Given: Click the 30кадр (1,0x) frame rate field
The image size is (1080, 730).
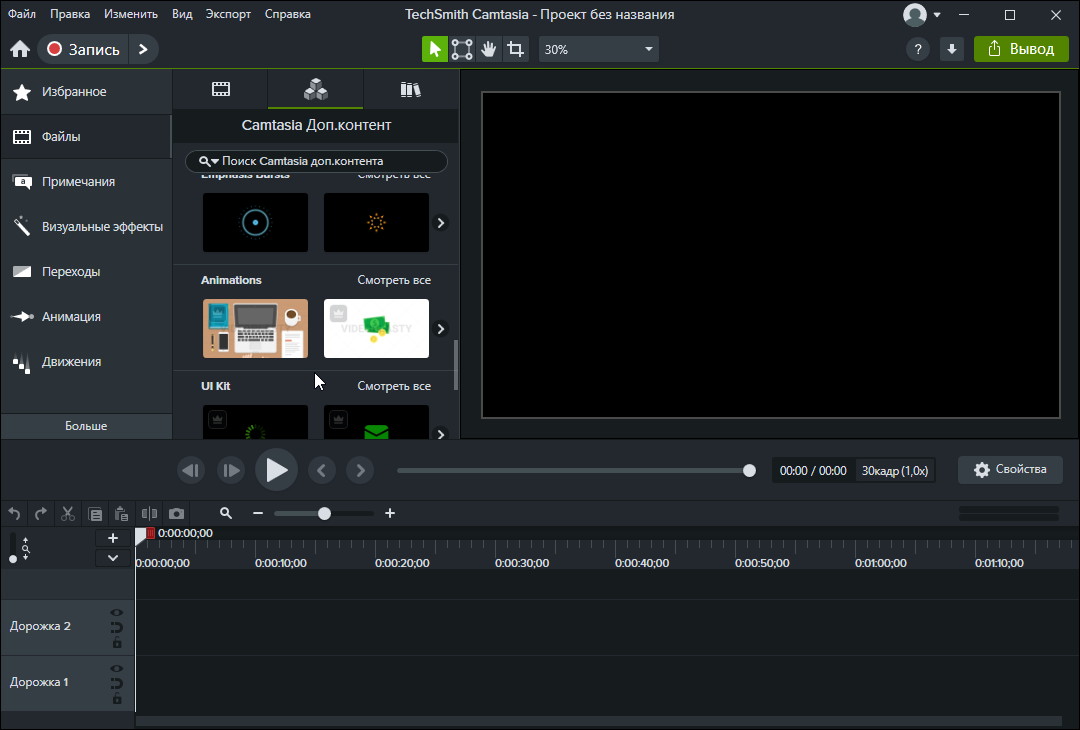Looking at the screenshot, I should pyautogui.click(x=895, y=470).
